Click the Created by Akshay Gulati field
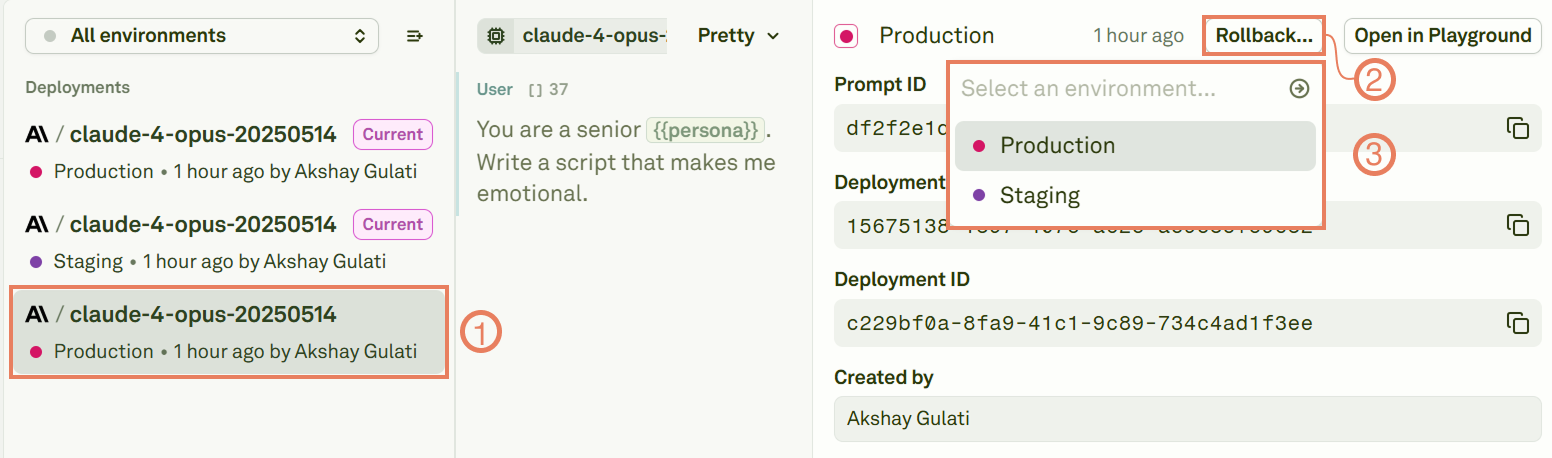 tap(1187, 418)
